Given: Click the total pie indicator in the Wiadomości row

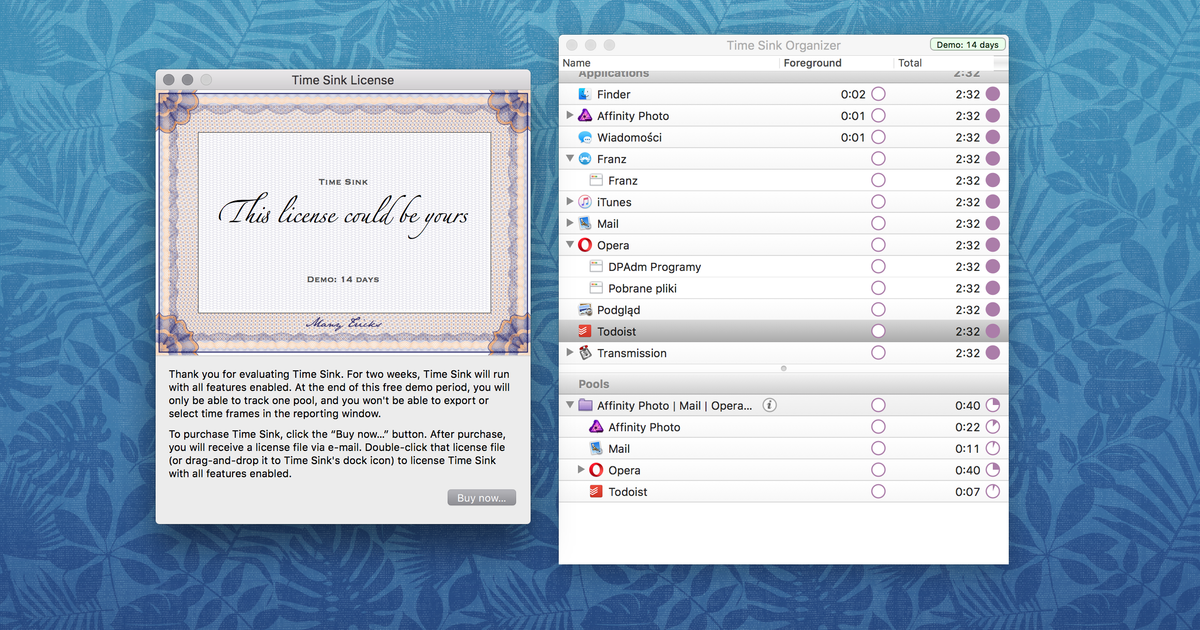Looking at the screenshot, I should (993, 137).
